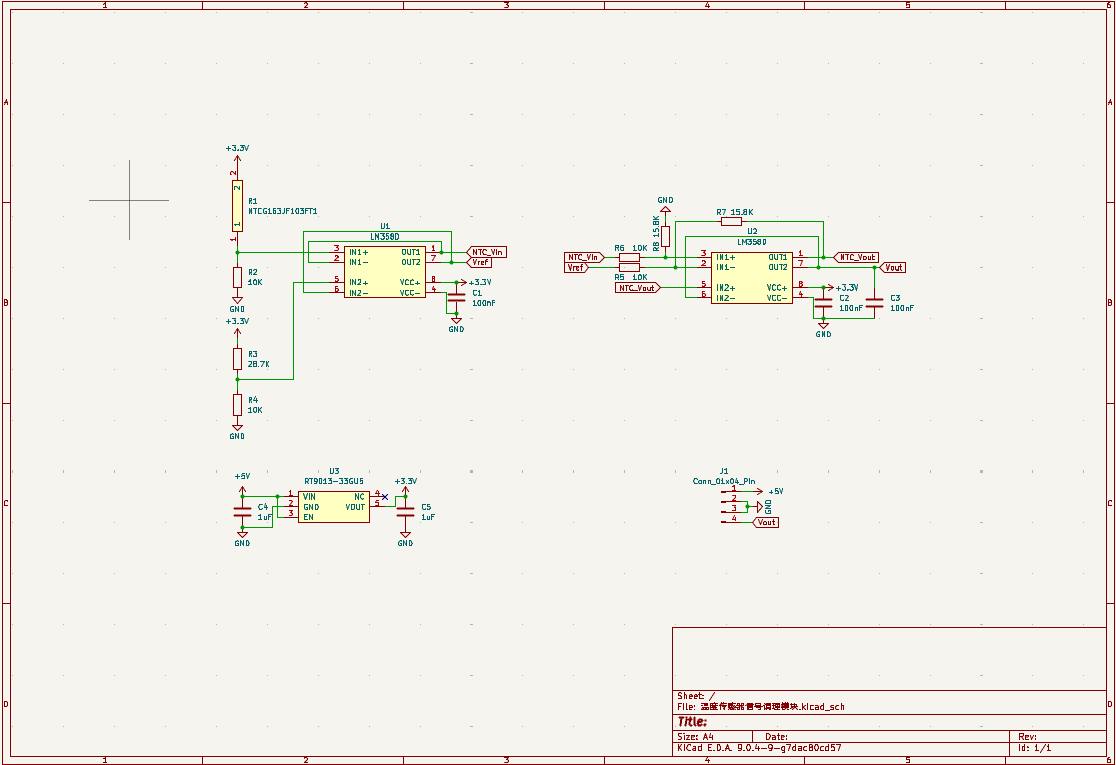Click the R7 15.8K feedback resistor
The height and width of the screenshot is (765, 1116).
coord(731,222)
